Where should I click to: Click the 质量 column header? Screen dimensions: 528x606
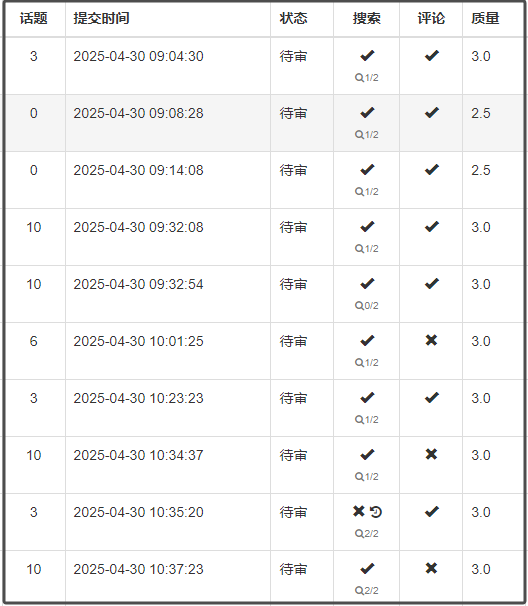point(485,18)
